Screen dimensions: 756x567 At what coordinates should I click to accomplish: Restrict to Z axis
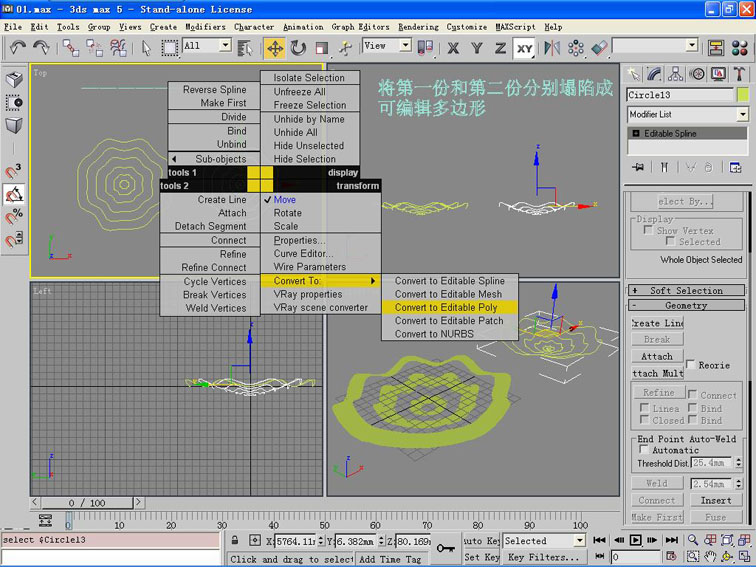[x=500, y=48]
